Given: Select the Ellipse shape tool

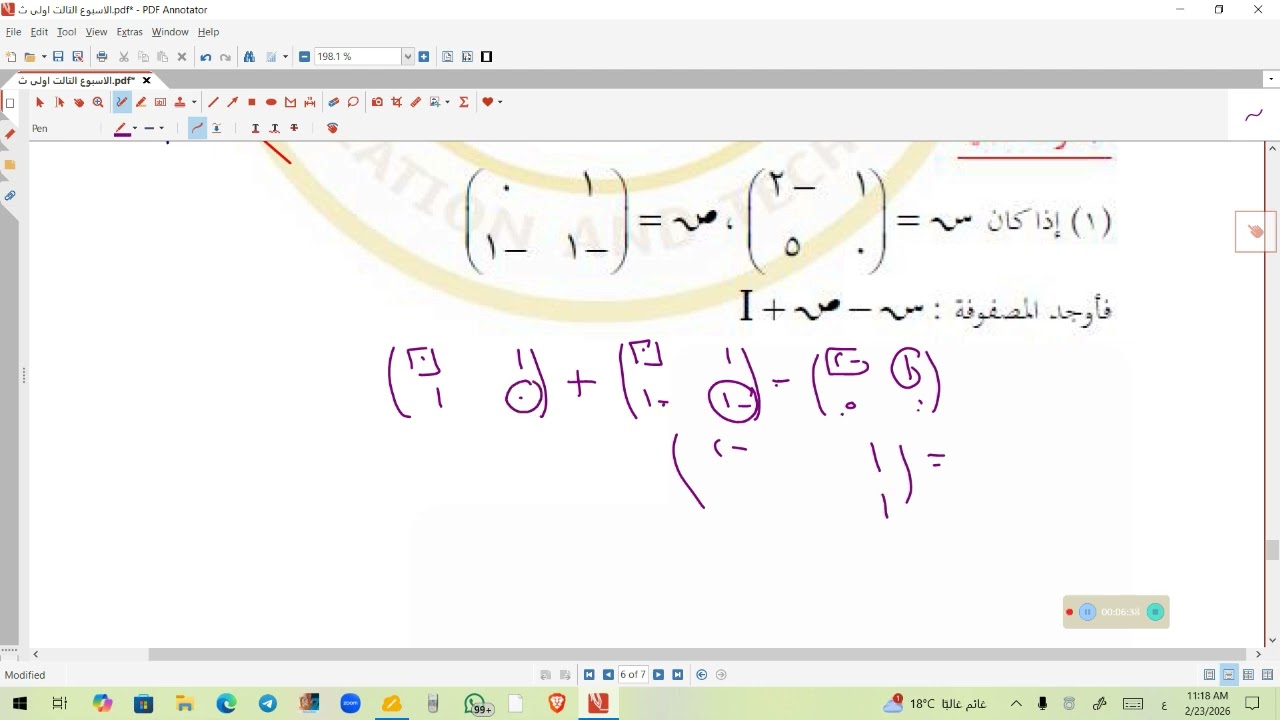Looking at the screenshot, I should 271,102.
